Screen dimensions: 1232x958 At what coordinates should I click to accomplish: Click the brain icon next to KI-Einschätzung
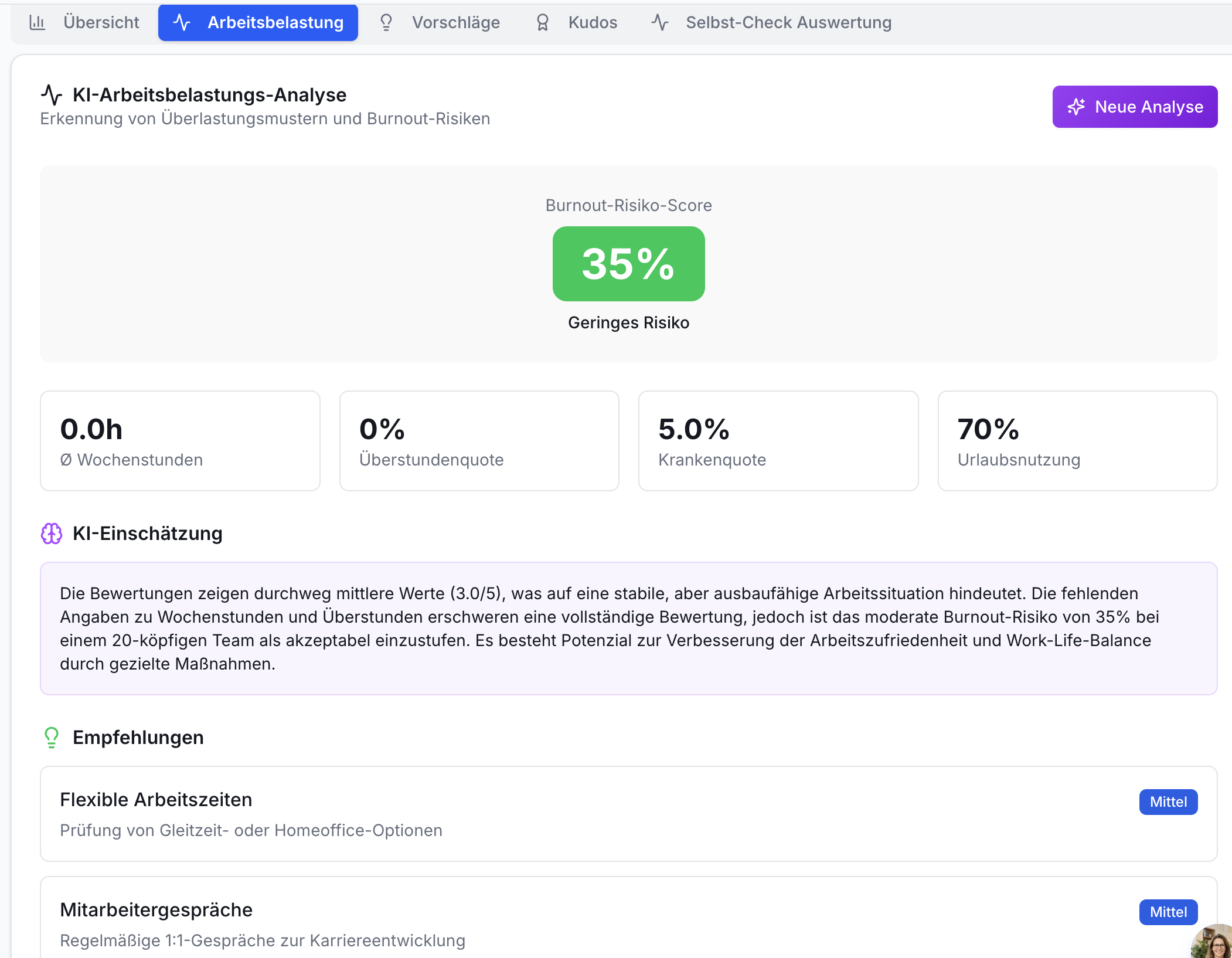click(52, 534)
